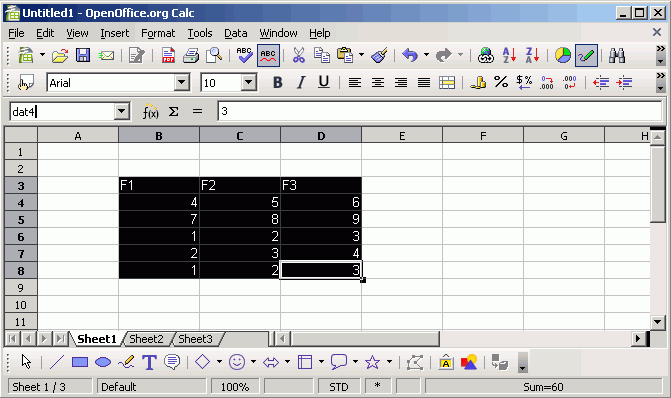
Task: Open Paste options dropdown arrow
Action: (362, 55)
